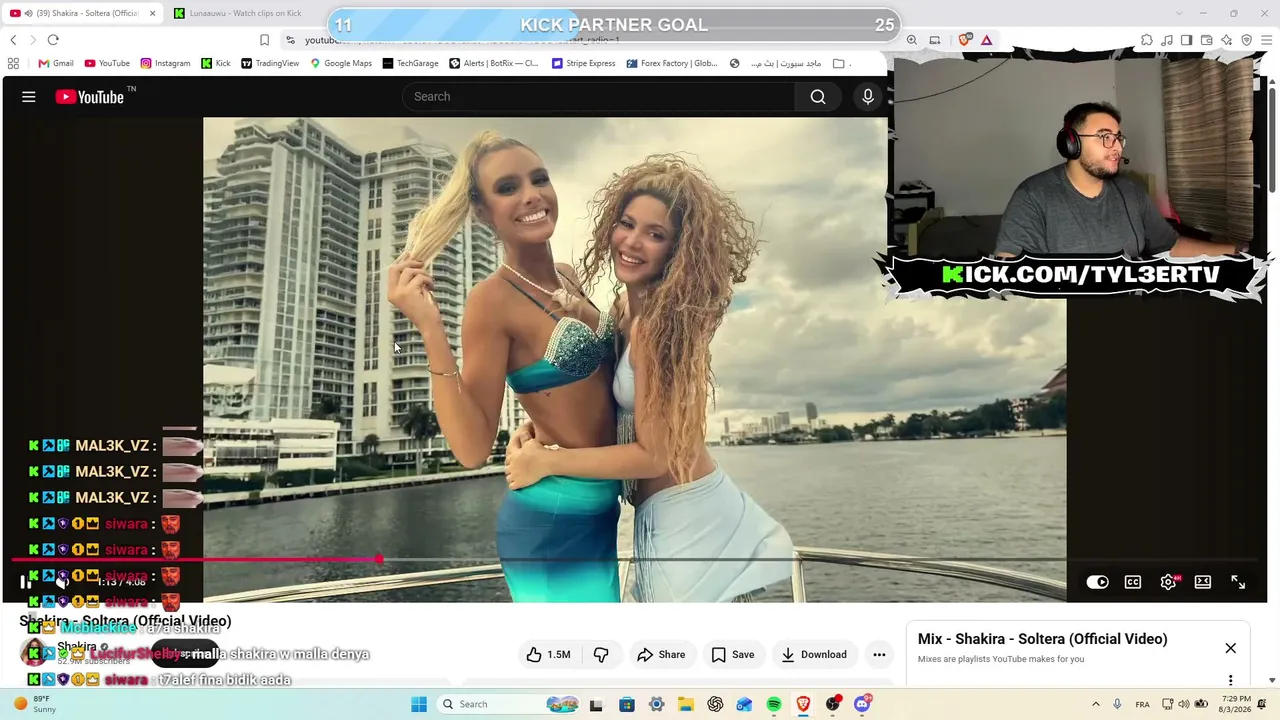Enter full screen video mode
Screen dimensions: 1280x720
(1238, 582)
